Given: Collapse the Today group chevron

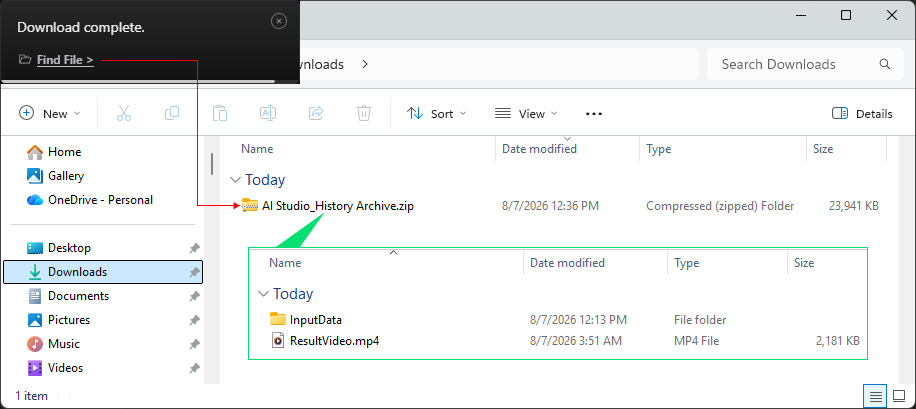Looking at the screenshot, I should tap(235, 179).
